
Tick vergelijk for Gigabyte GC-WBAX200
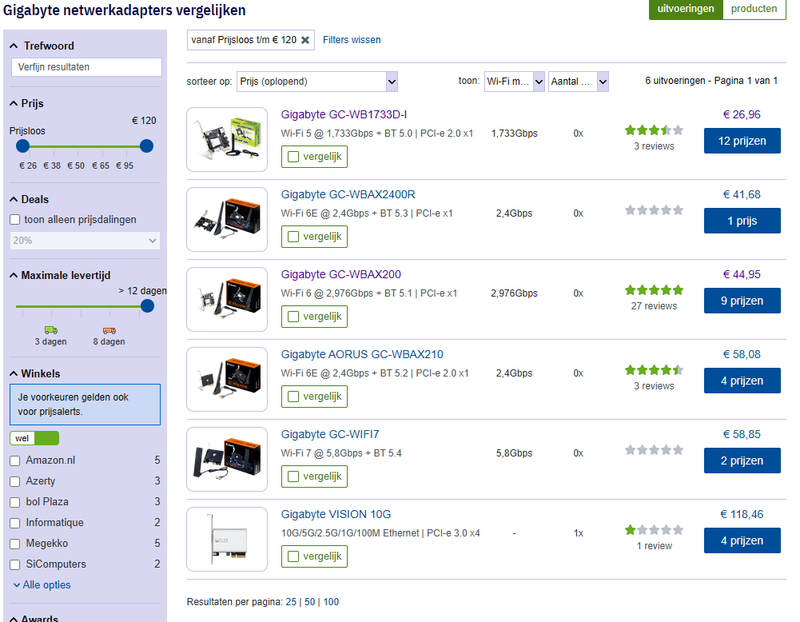pyautogui.click(x=293, y=317)
